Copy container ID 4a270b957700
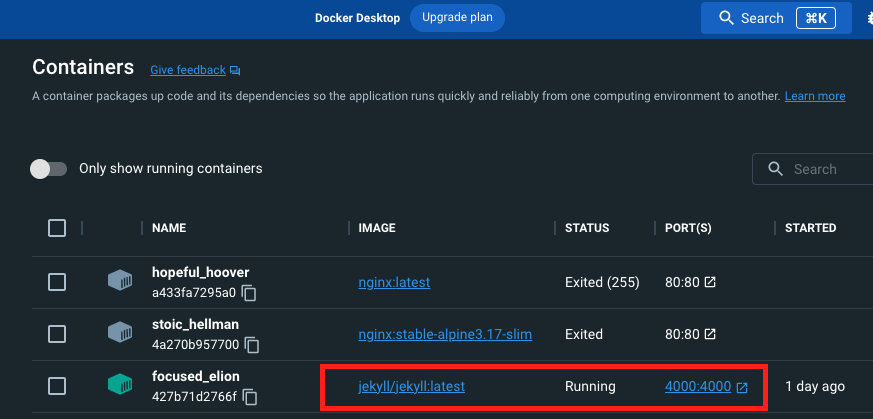Image resolution: width=873 pixels, height=419 pixels. point(252,345)
